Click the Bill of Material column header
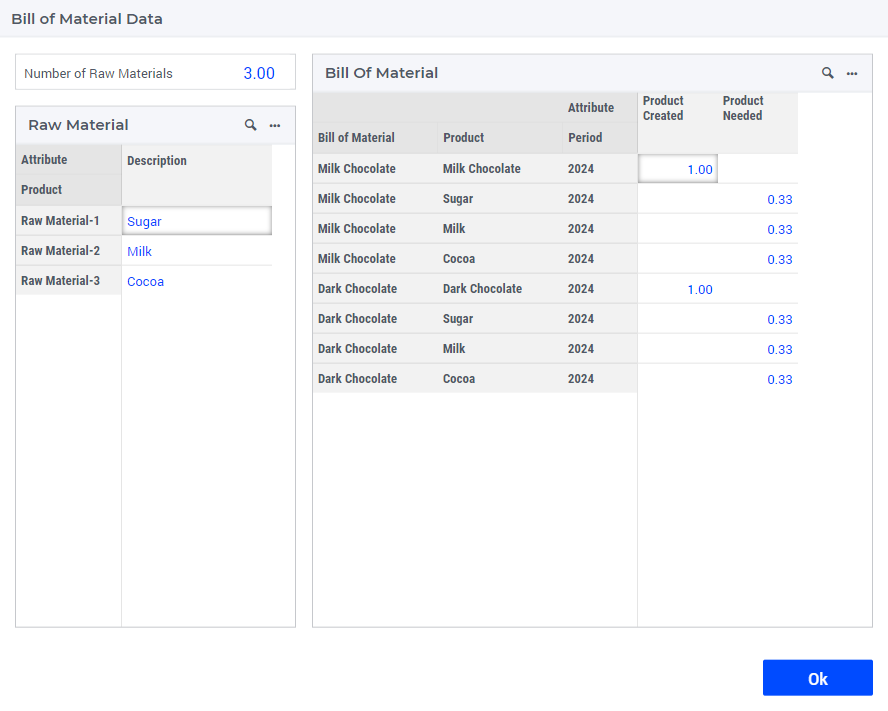The height and width of the screenshot is (711, 888). 375,138
